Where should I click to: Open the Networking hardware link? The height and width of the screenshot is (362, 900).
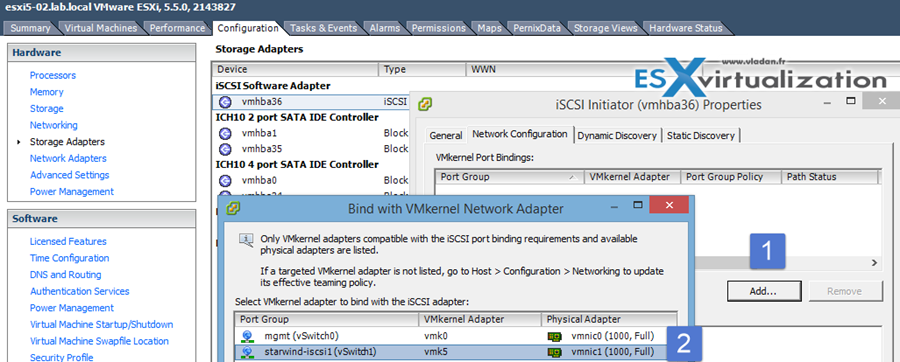tap(53, 125)
